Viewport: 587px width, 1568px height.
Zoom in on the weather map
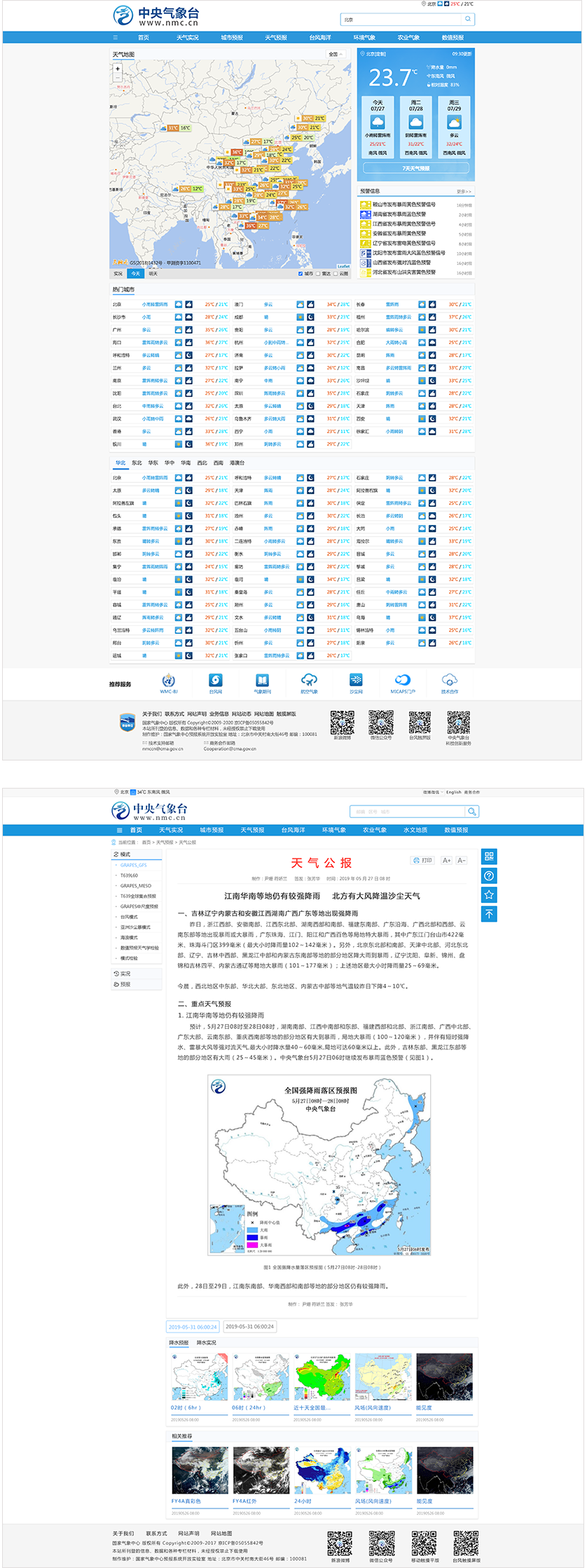click(118, 69)
